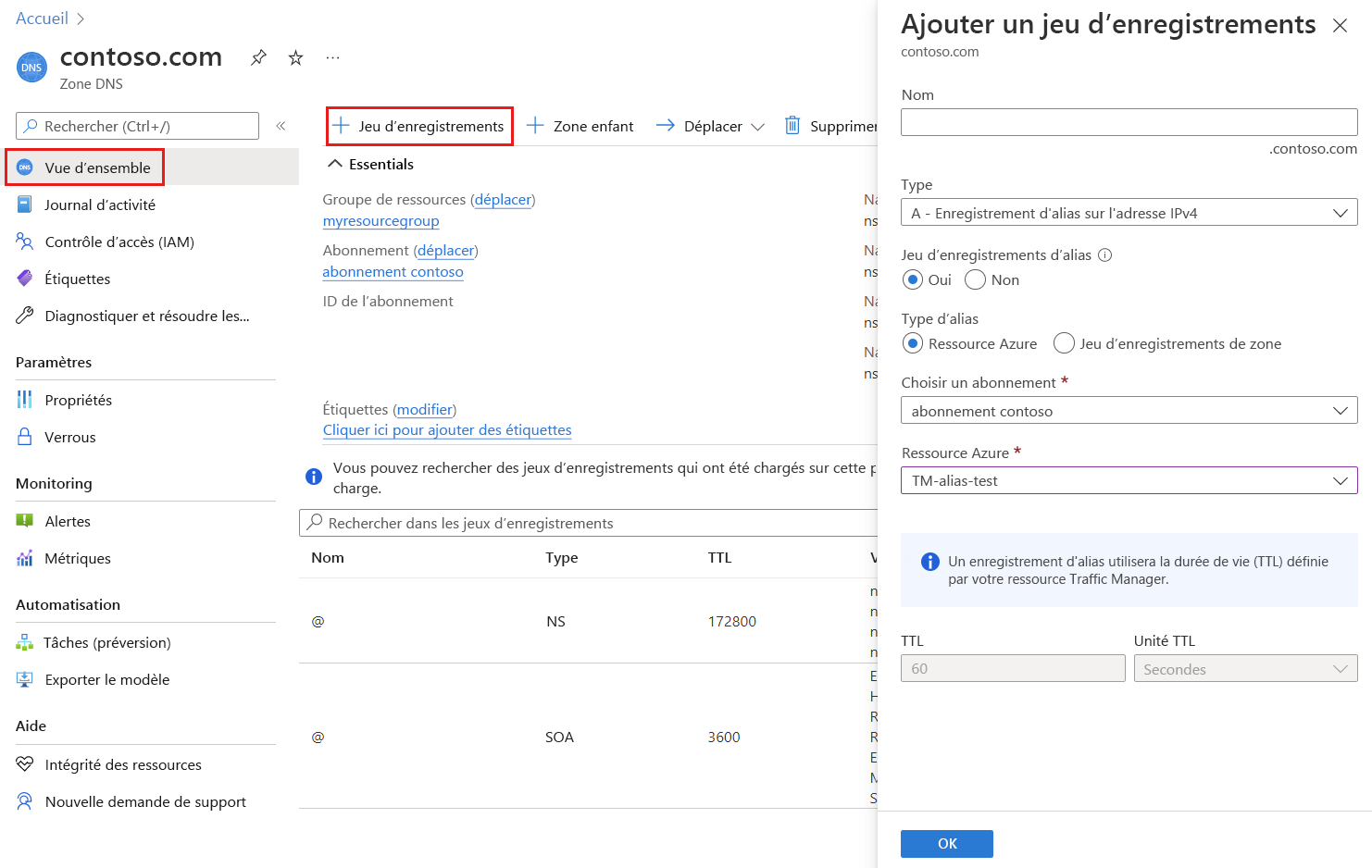Select Ressource Azure alias type
Image resolution: width=1372 pixels, height=868 pixels.
[x=913, y=343]
